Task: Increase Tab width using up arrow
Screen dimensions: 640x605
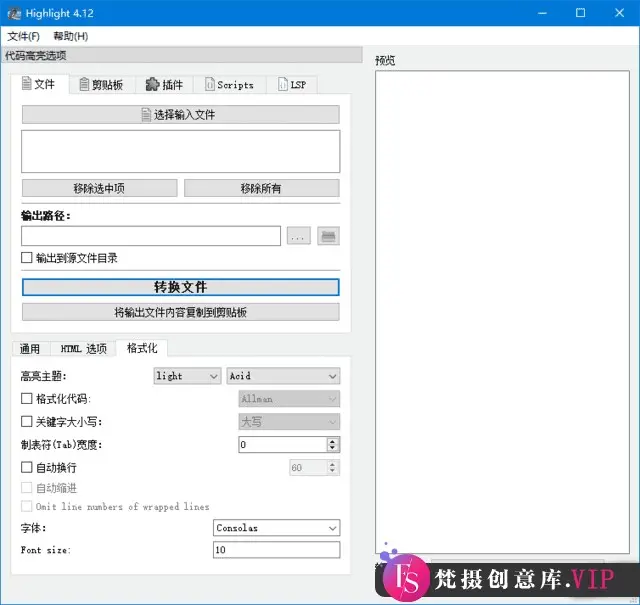Action: click(333, 441)
